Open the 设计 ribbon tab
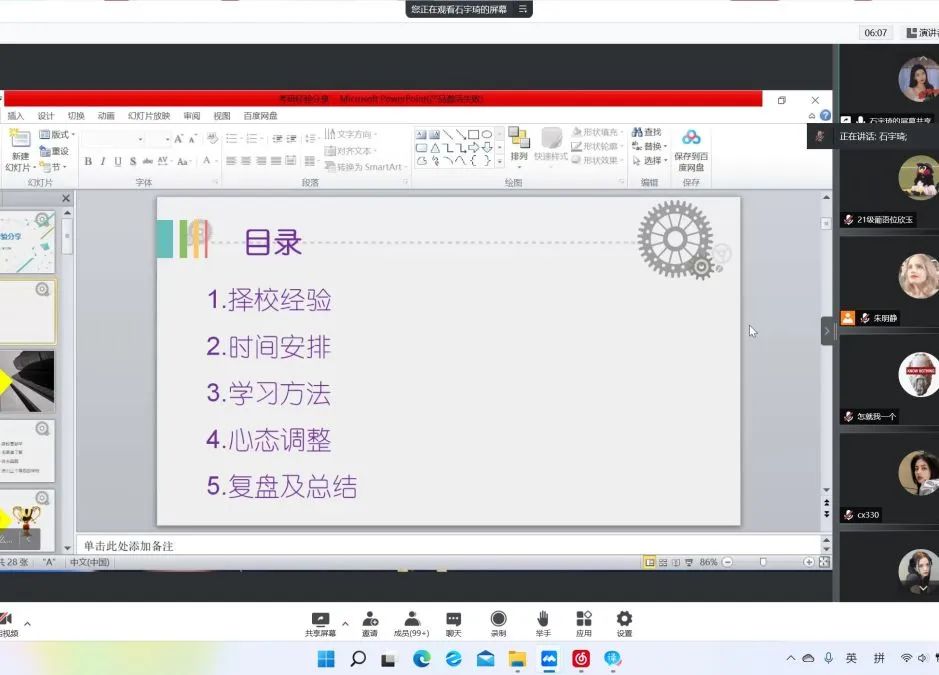 click(46, 116)
